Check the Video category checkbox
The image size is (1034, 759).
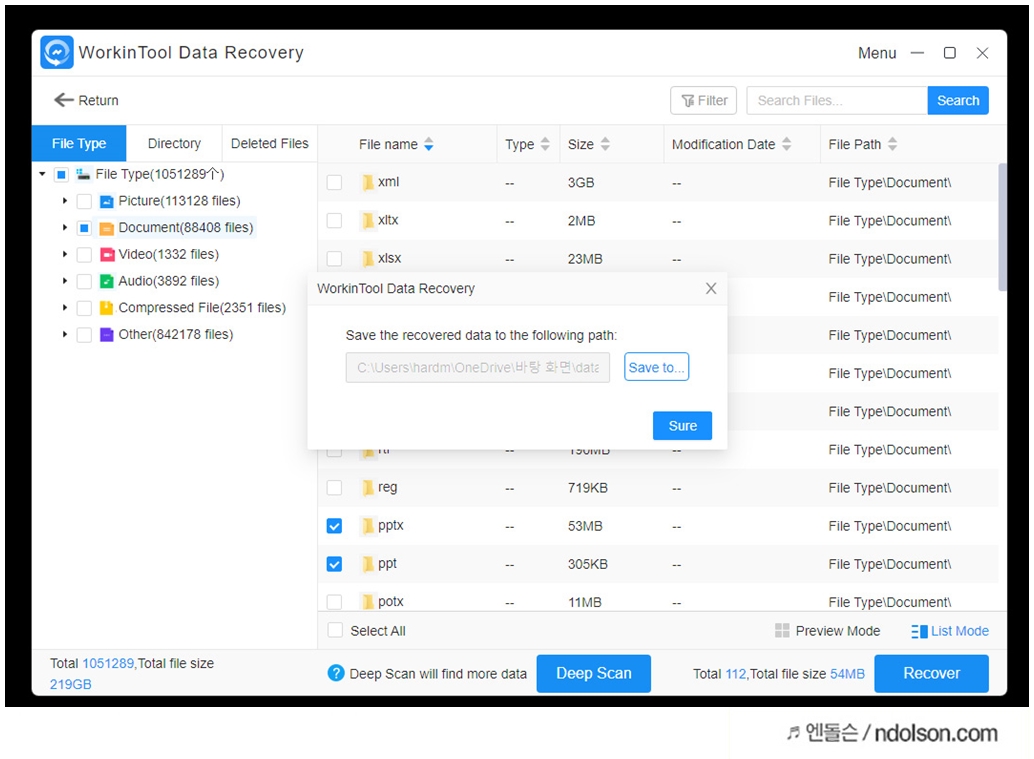click(x=84, y=255)
